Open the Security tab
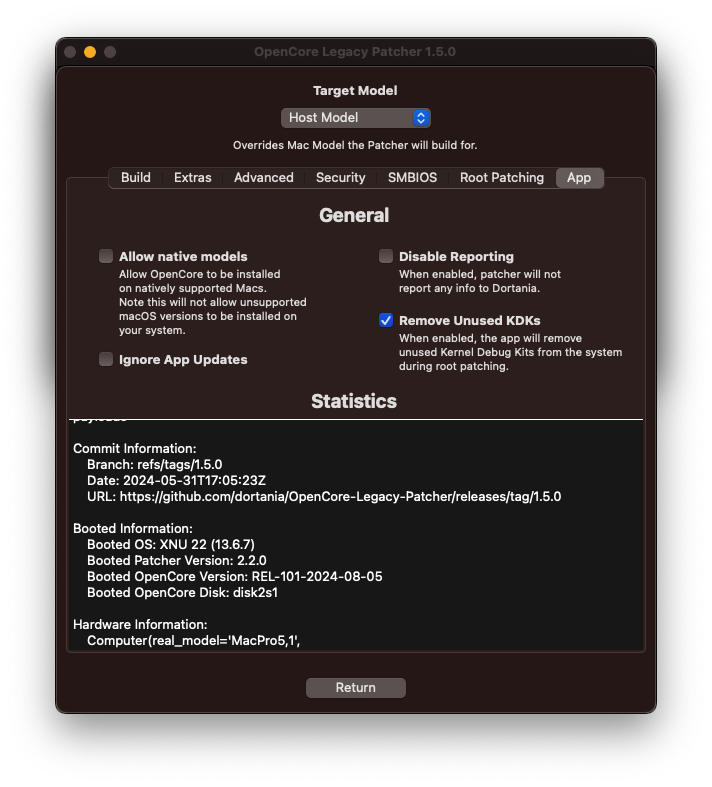 340,178
